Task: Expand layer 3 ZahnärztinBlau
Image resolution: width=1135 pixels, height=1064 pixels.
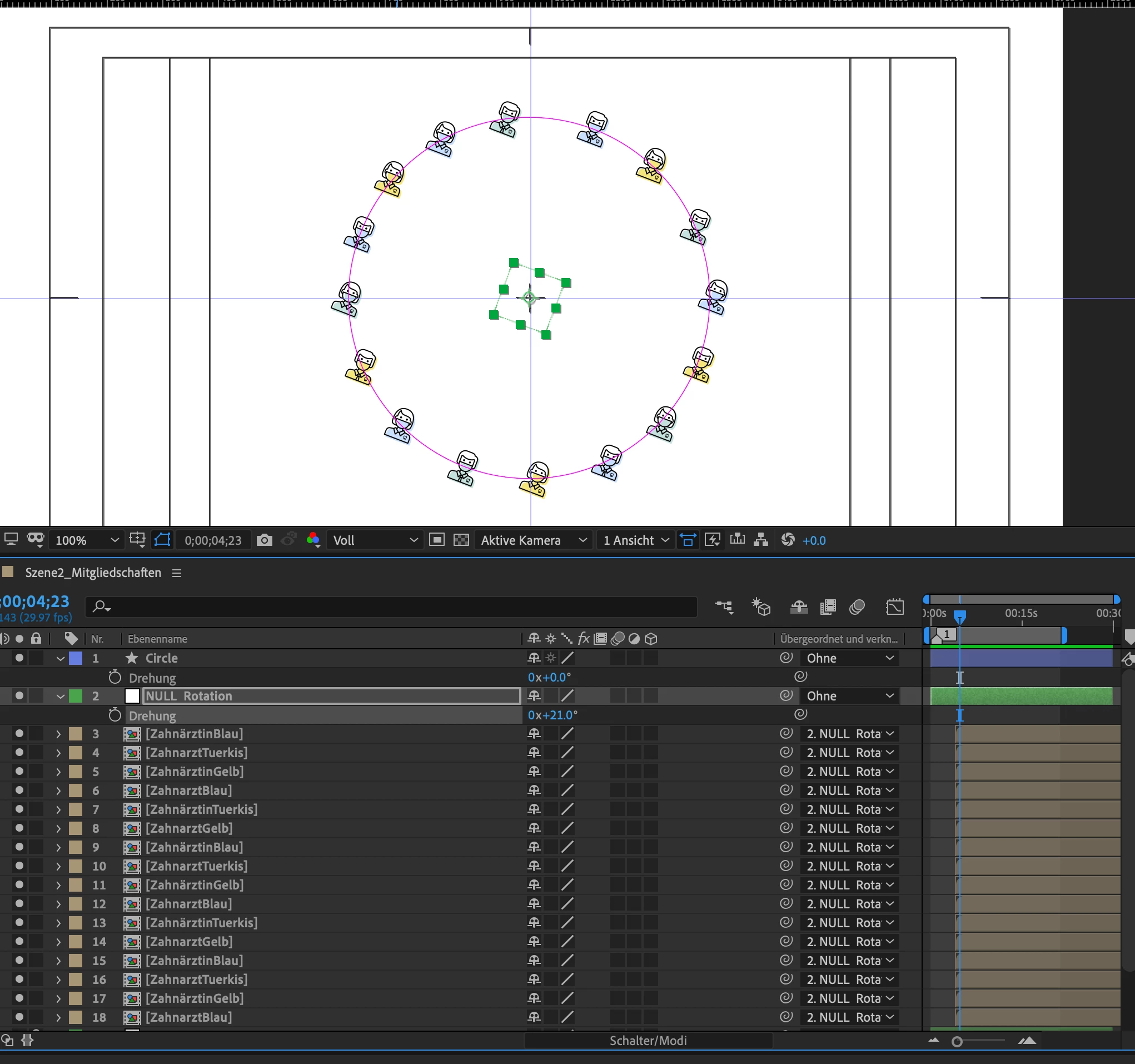Action: 58,734
